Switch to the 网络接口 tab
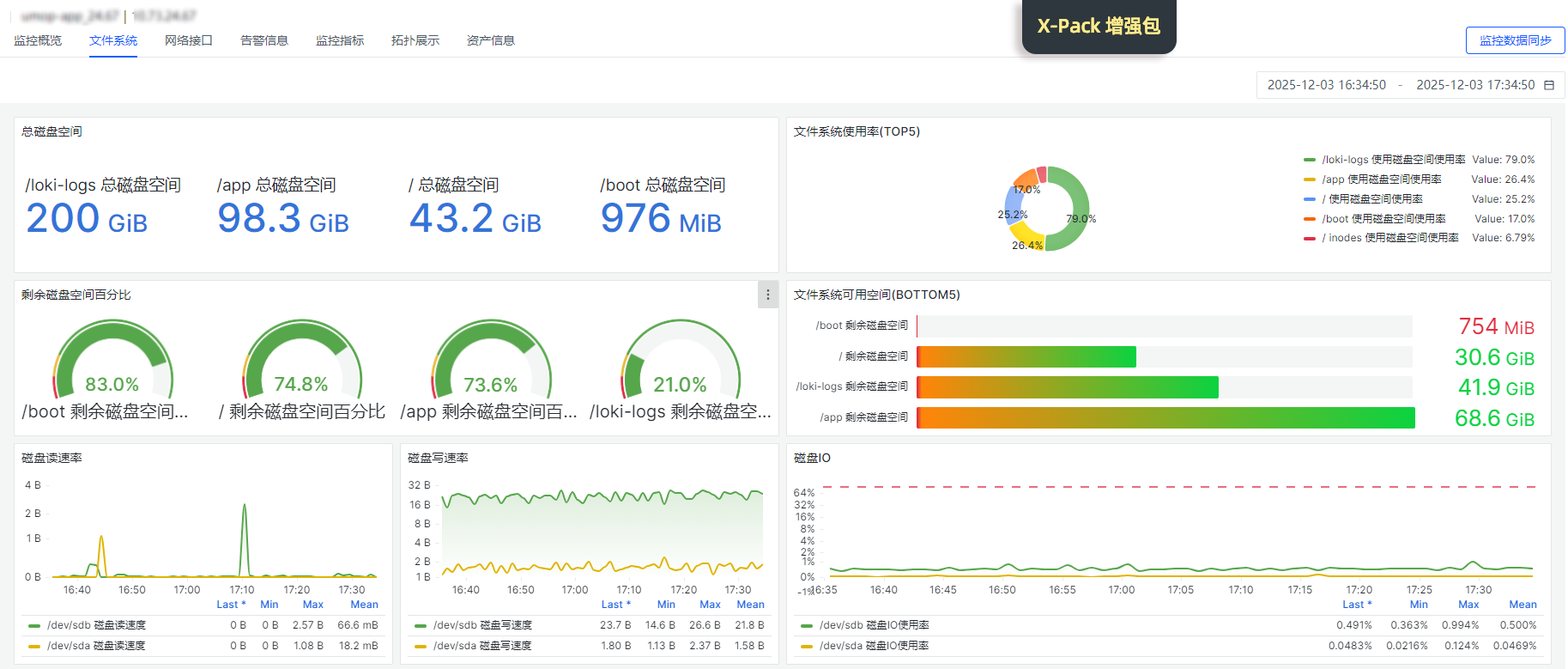 [x=189, y=40]
